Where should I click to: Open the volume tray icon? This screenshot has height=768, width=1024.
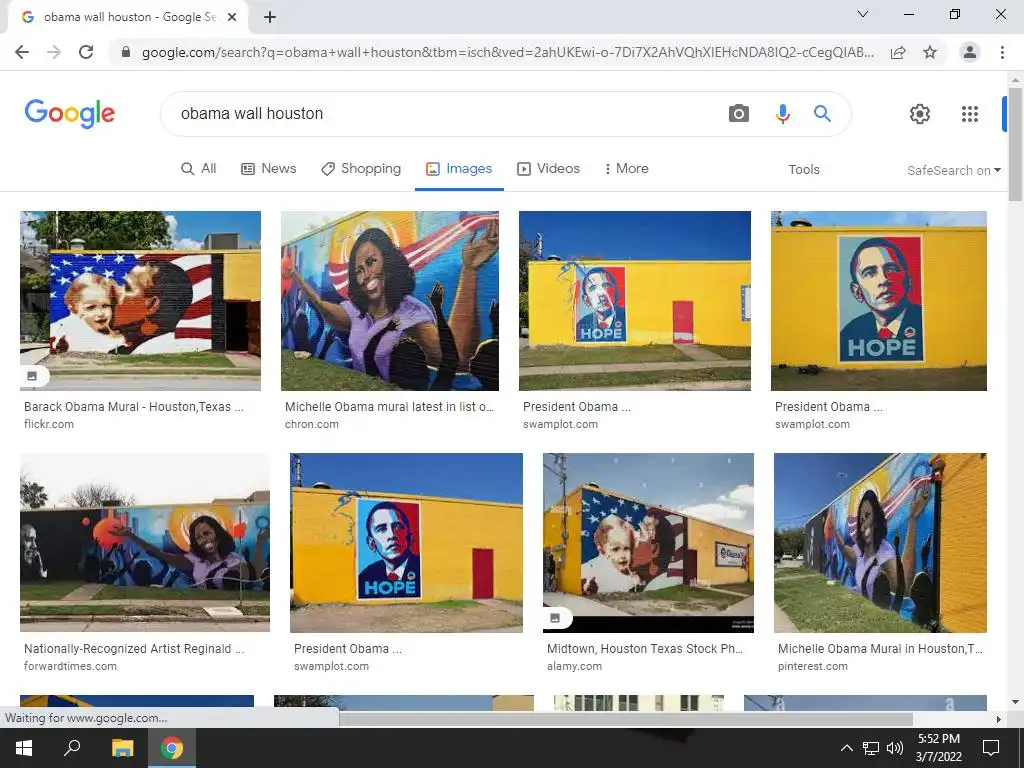(895, 748)
